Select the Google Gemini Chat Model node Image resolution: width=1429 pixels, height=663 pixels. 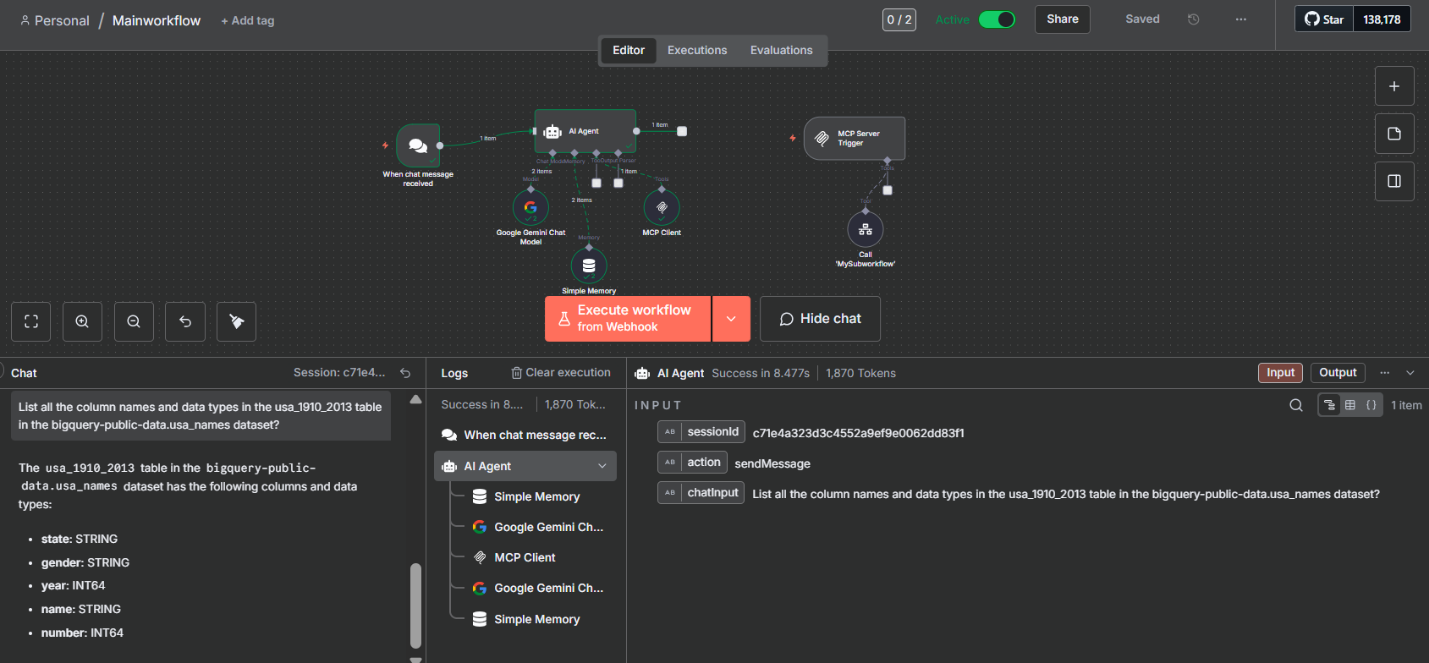click(x=531, y=208)
